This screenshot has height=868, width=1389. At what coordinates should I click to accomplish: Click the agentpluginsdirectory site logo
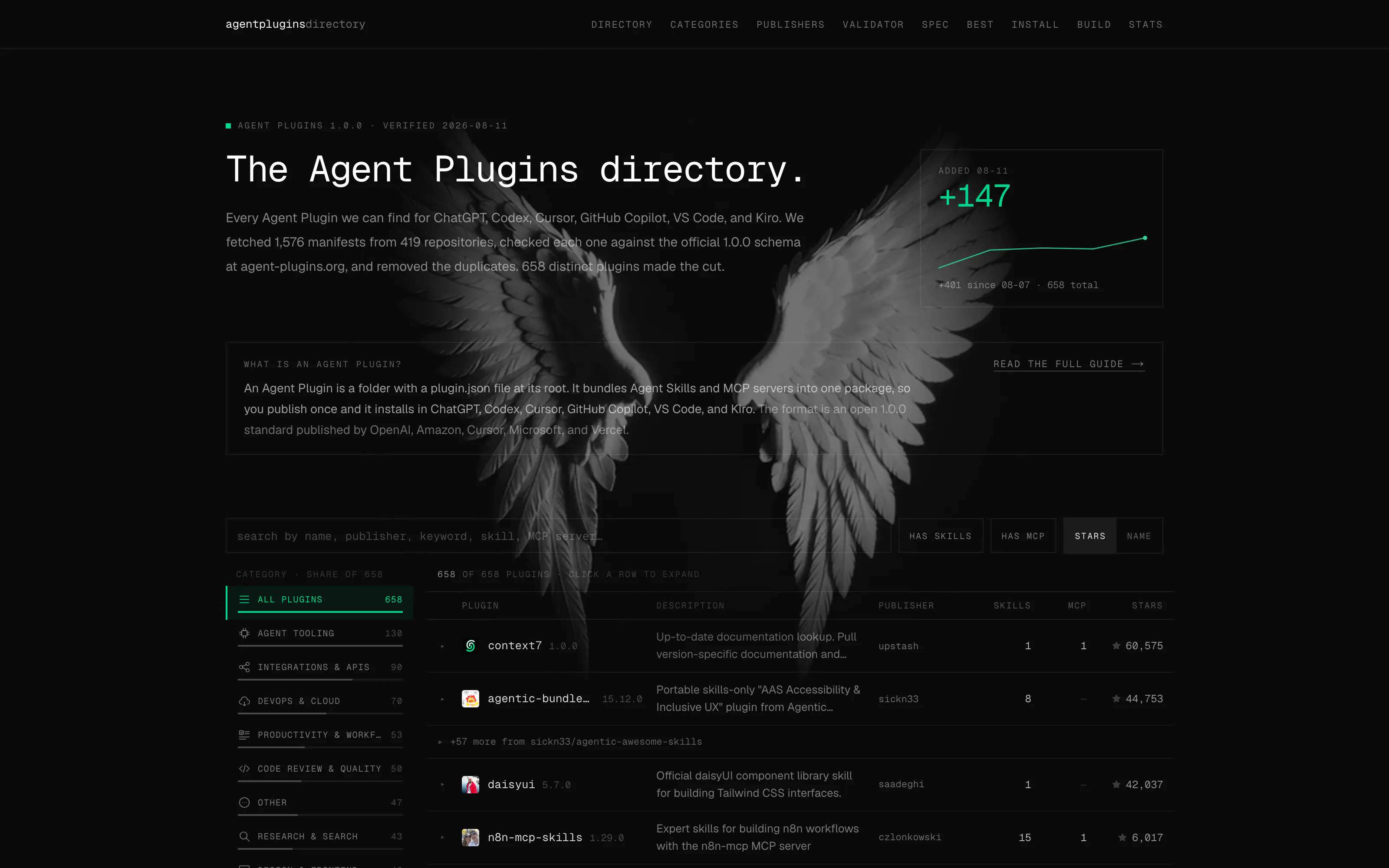point(295,24)
